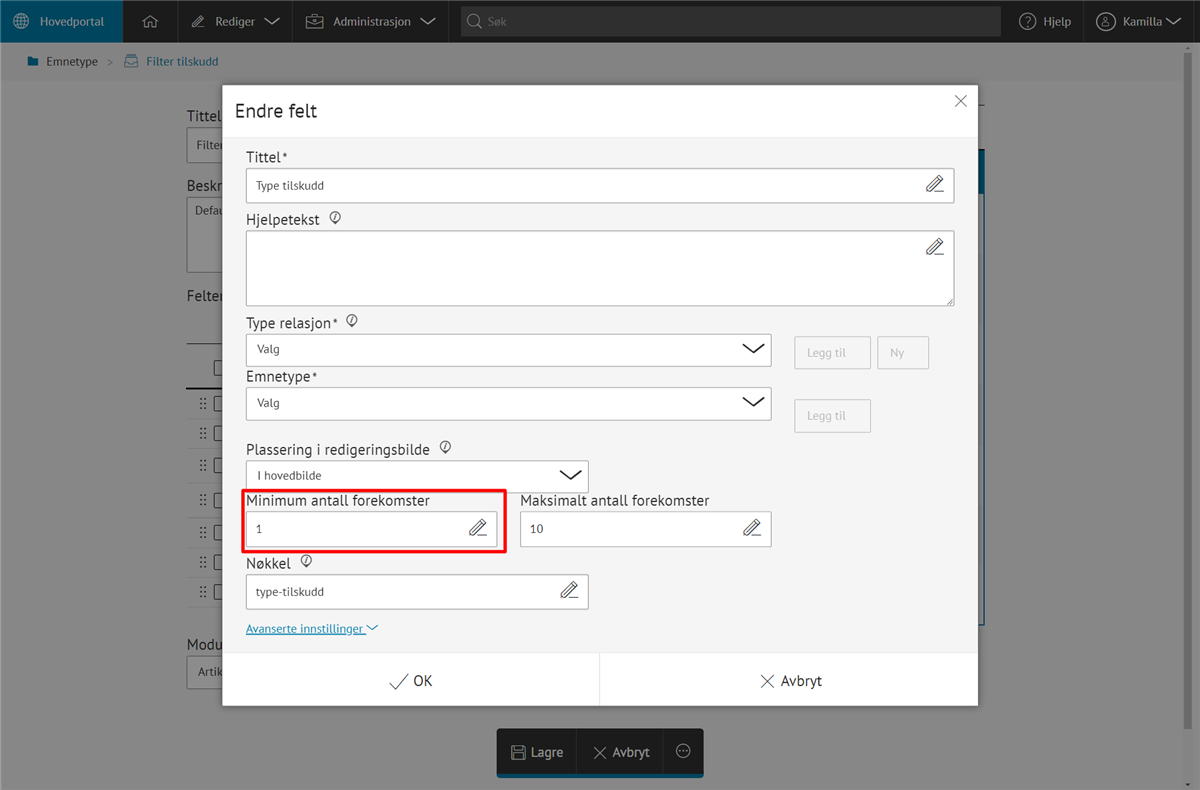
Task: Click the pencil icon in Hjelpetekst textarea
Action: tap(934, 247)
